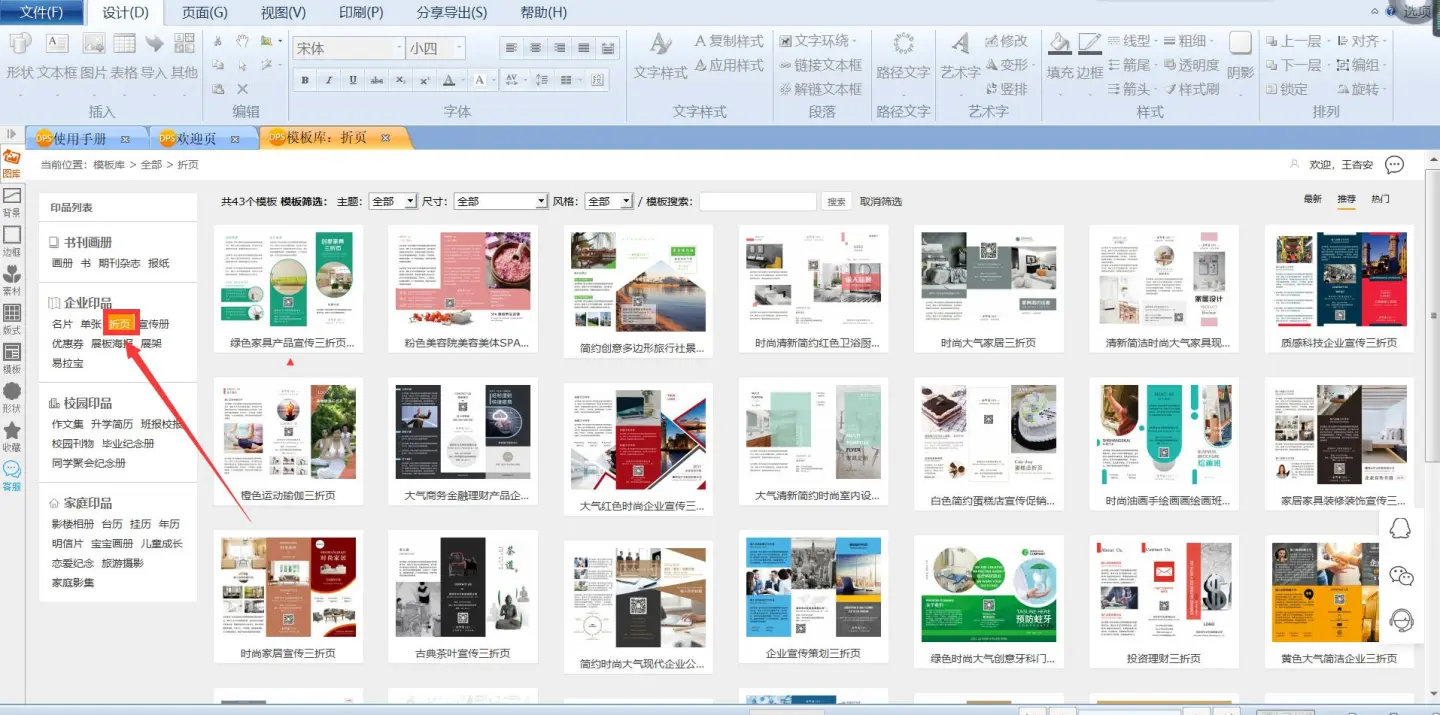1440x715 pixels.
Task: Click the 取消筛选 (Cancel filter) link
Action: point(881,201)
